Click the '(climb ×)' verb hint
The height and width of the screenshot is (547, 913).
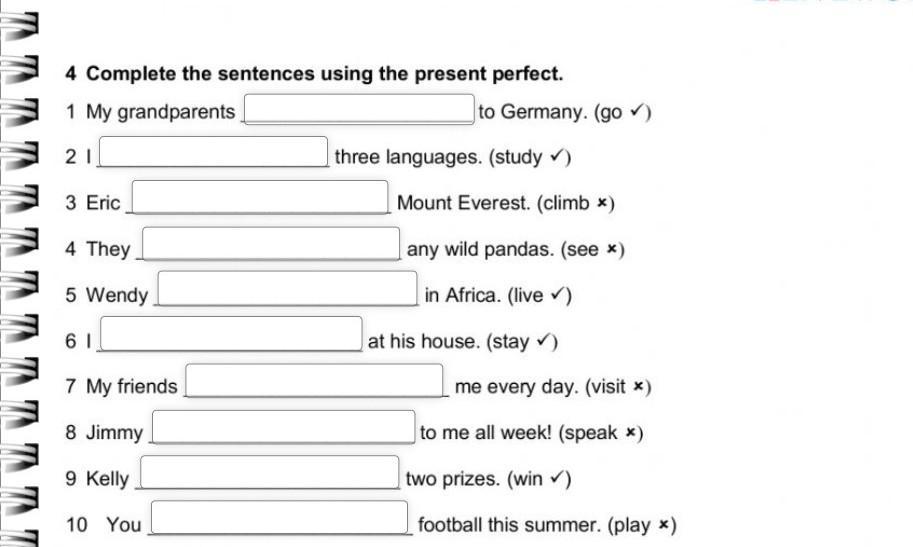pos(576,203)
